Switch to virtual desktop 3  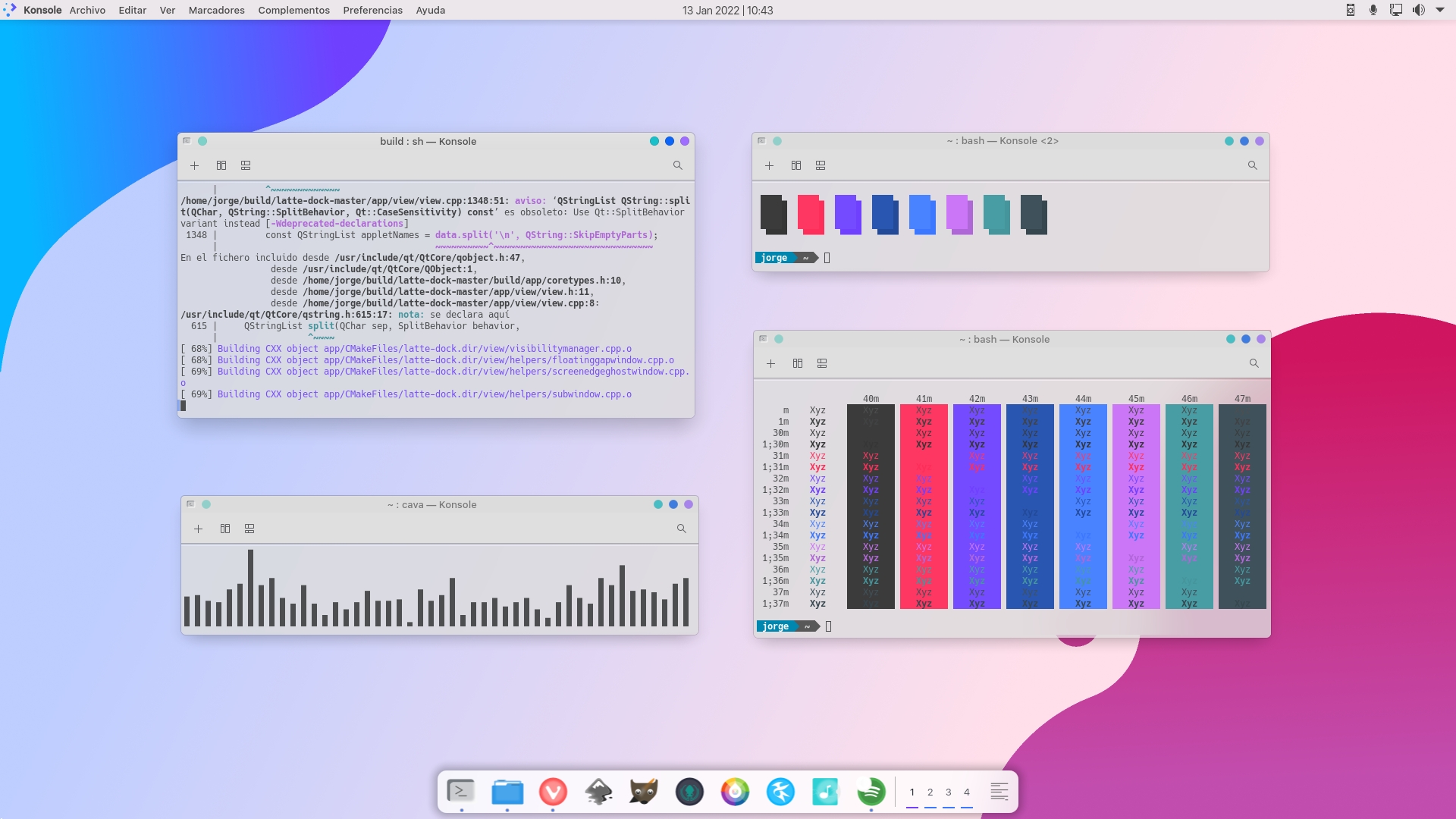click(x=949, y=792)
